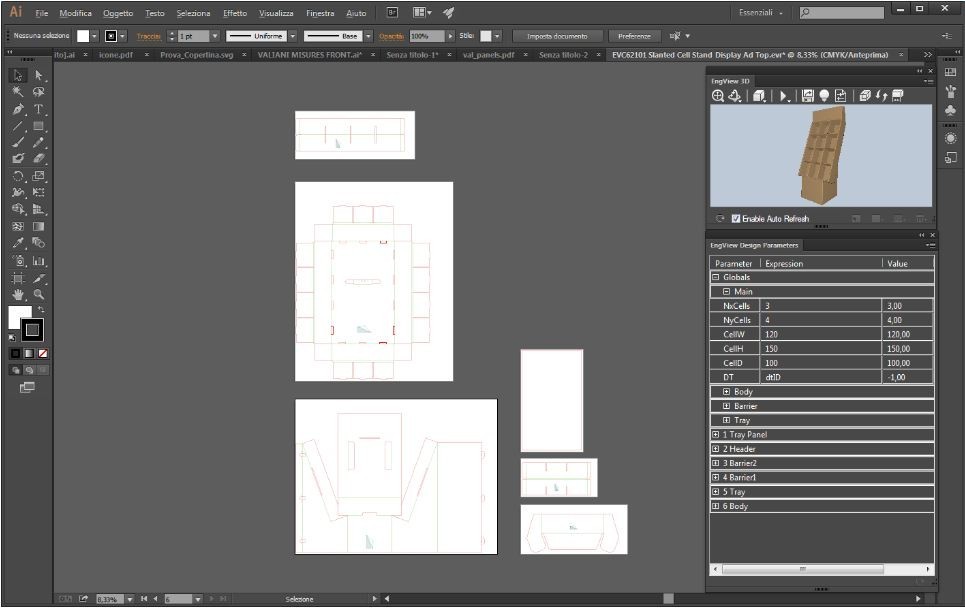
Task: Open the Effetto menu
Action: point(235,14)
